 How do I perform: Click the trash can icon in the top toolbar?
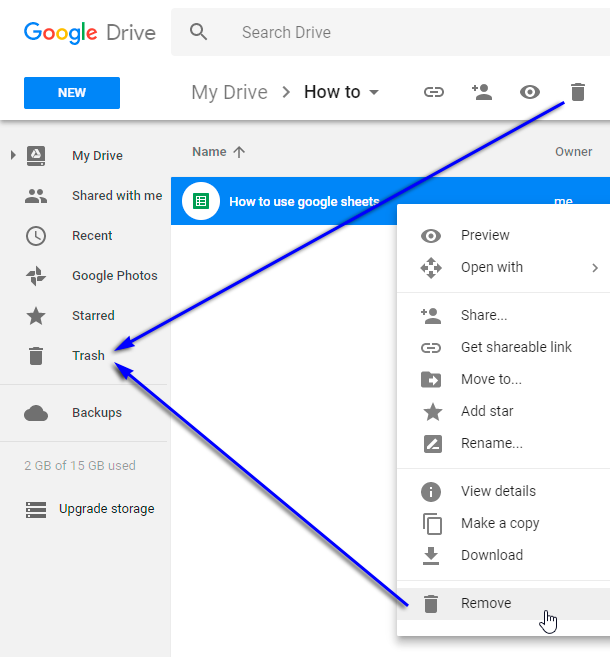577,93
